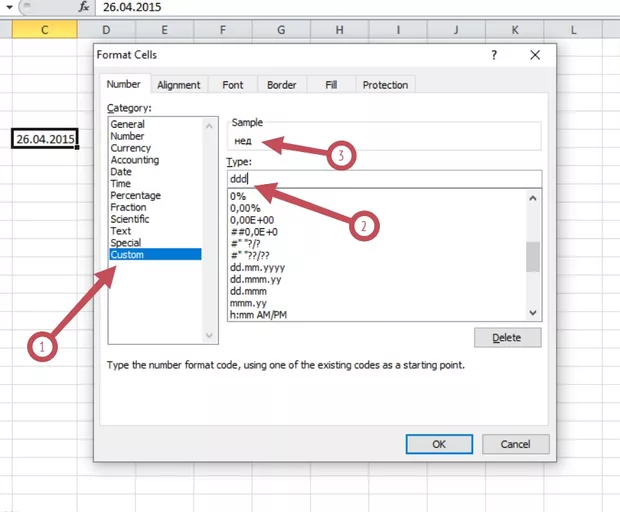Click the format list scrollbar thumb

click(x=533, y=257)
